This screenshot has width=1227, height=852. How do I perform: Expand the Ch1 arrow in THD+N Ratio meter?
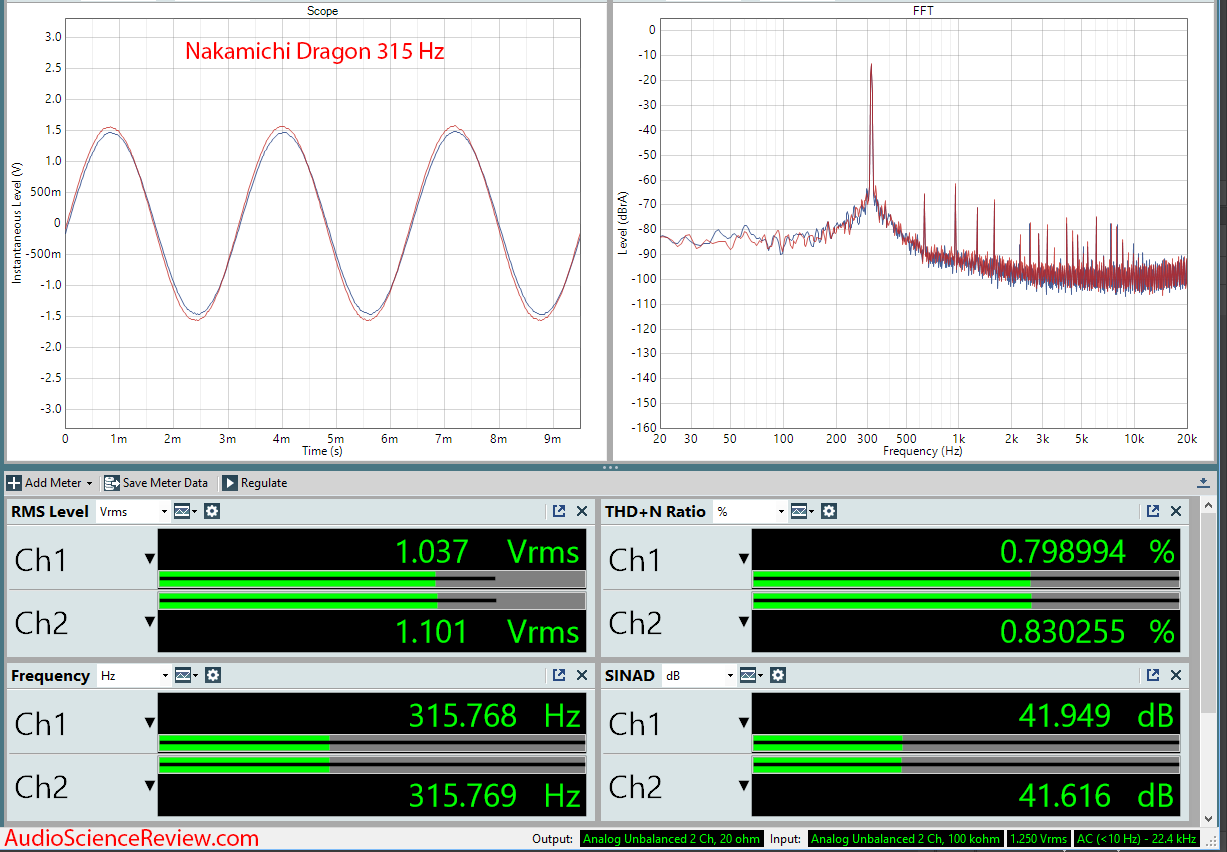744,559
